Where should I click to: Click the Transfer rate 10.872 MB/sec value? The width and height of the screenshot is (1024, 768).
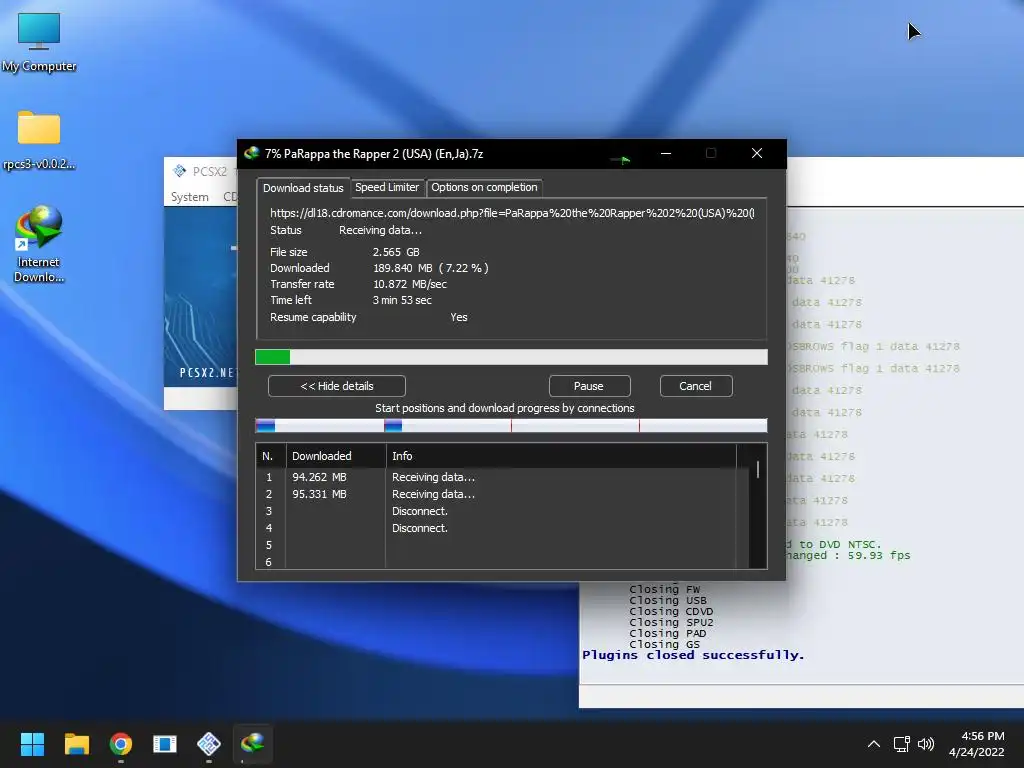(409, 284)
